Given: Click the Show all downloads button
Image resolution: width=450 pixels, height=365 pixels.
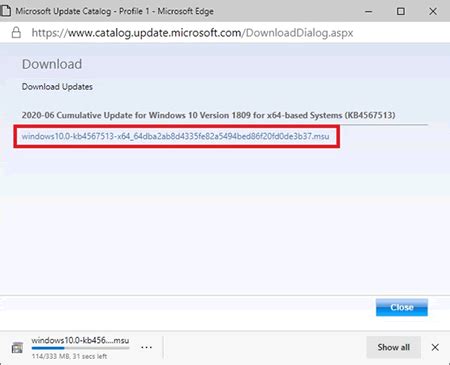Looking at the screenshot, I should coord(393,347).
